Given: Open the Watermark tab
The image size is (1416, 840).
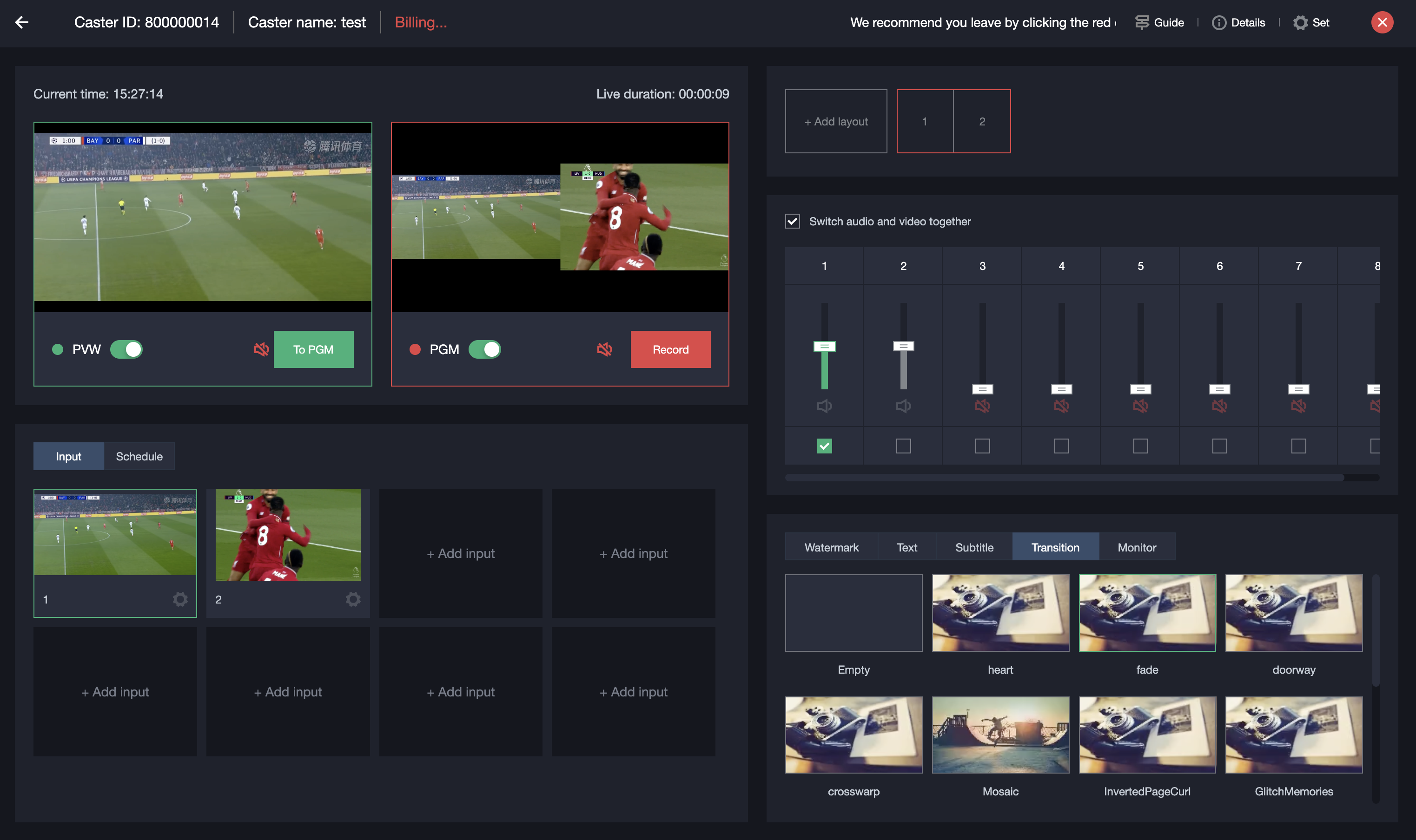Looking at the screenshot, I should (831, 547).
